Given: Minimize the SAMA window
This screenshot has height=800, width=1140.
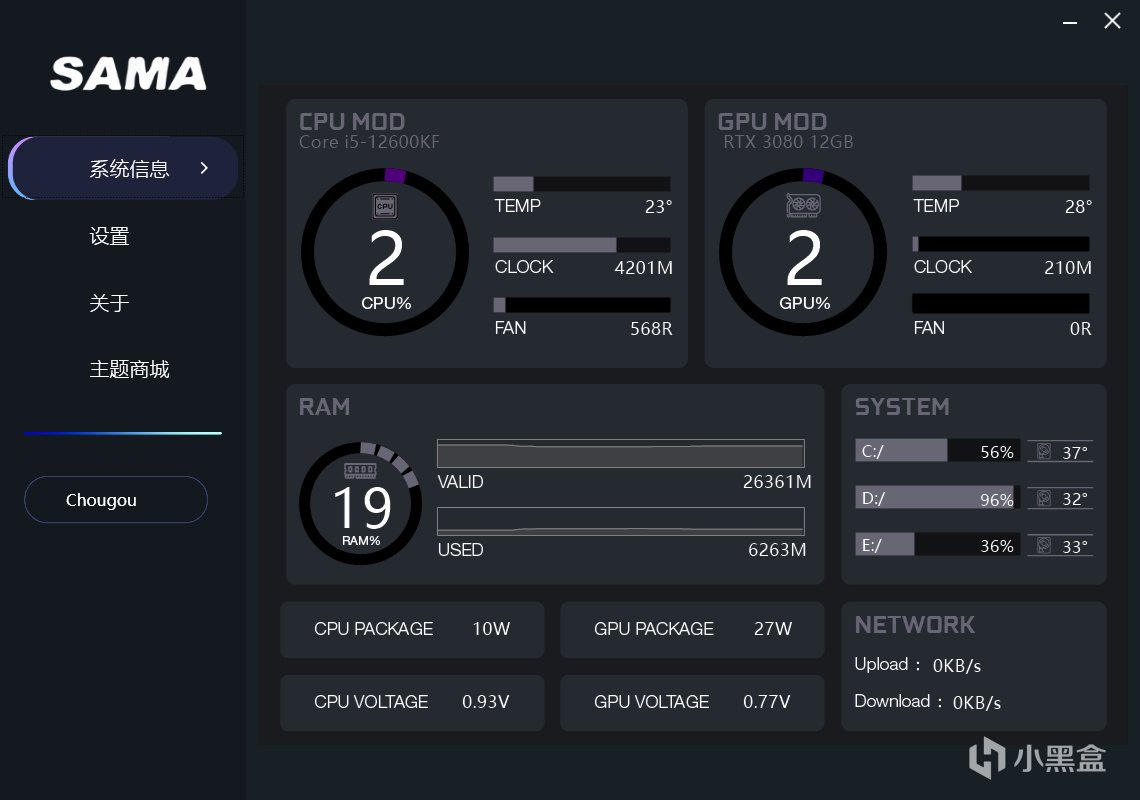Looking at the screenshot, I should pos(1069,23).
